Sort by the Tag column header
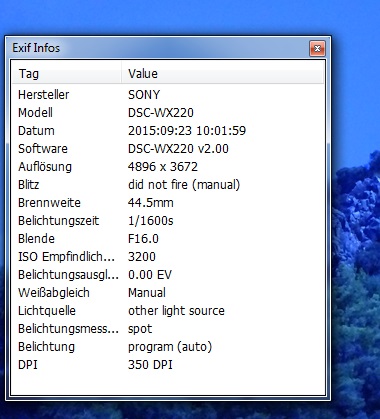380x419 pixels. tap(67, 73)
